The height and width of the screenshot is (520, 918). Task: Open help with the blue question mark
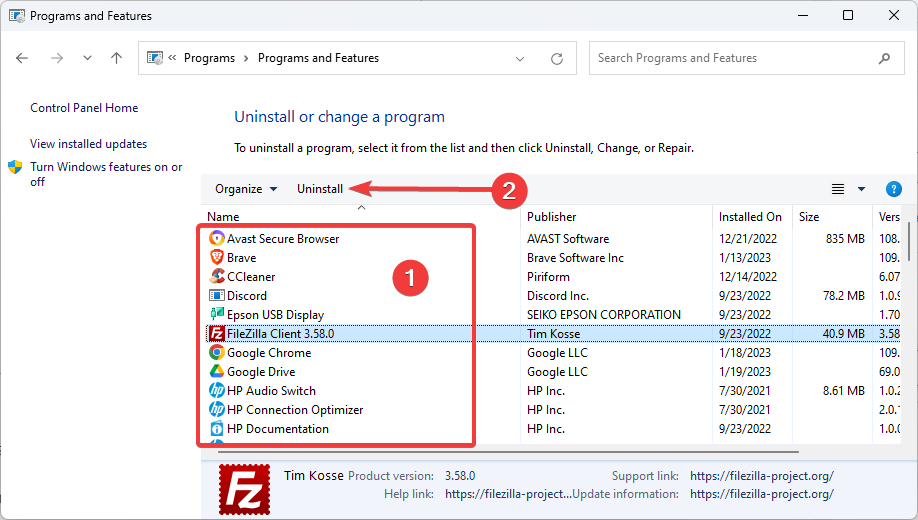click(893, 189)
